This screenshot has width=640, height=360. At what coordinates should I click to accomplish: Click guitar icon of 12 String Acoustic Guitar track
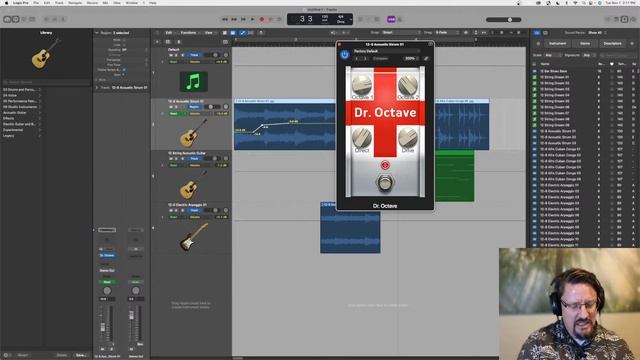click(x=193, y=186)
